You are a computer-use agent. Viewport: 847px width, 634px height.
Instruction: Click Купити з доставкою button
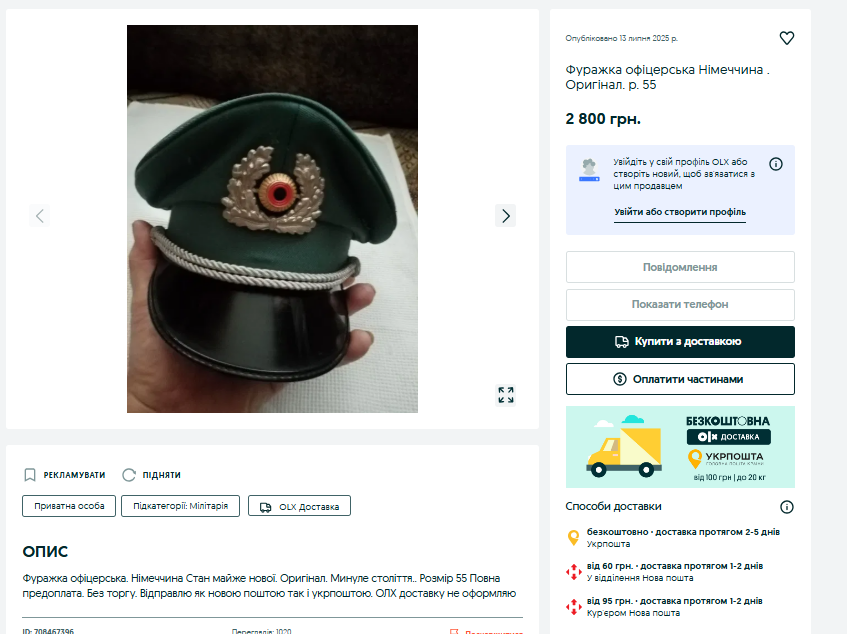click(680, 342)
